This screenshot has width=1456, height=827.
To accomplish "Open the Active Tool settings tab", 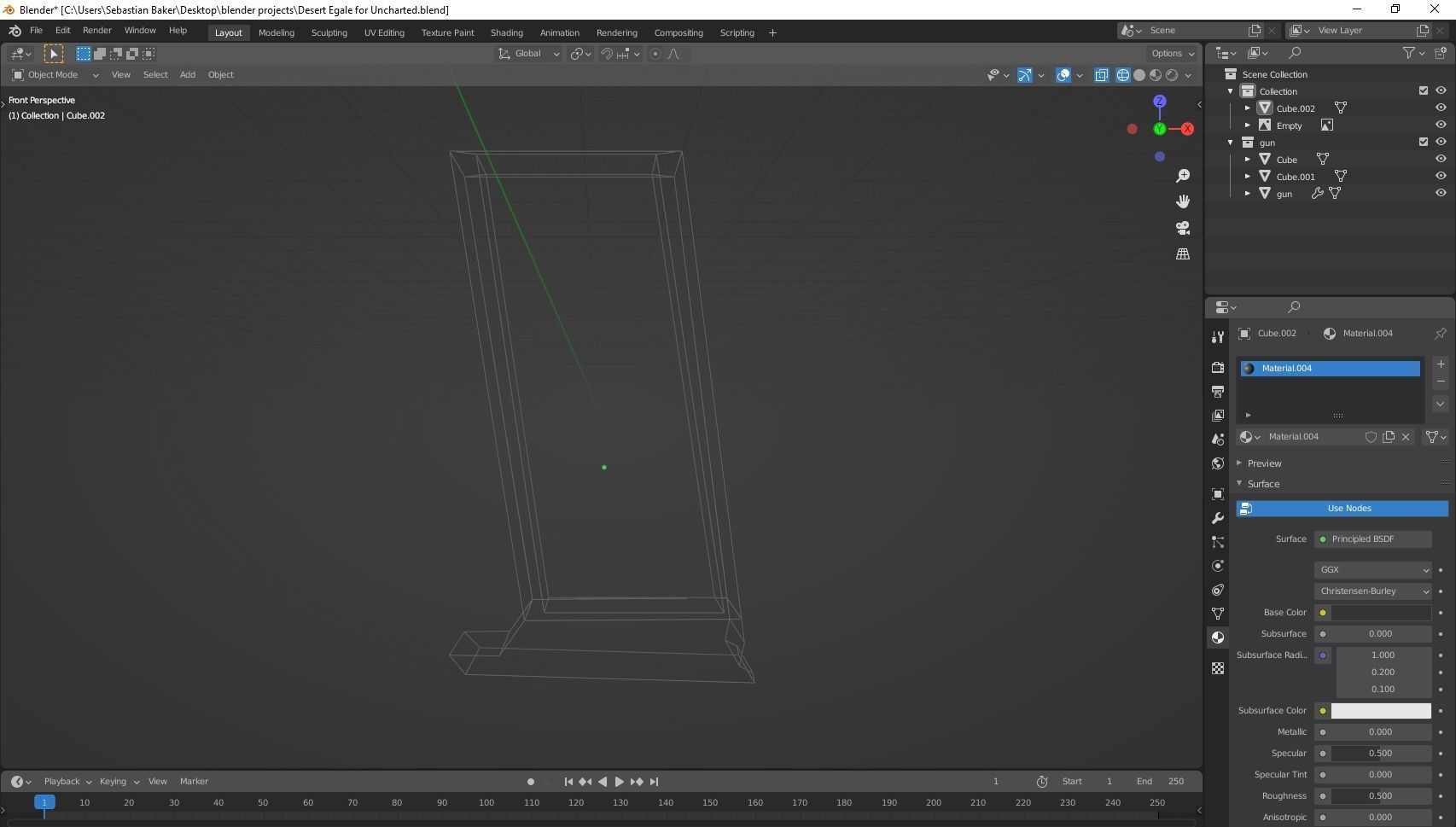I will coord(1218,336).
